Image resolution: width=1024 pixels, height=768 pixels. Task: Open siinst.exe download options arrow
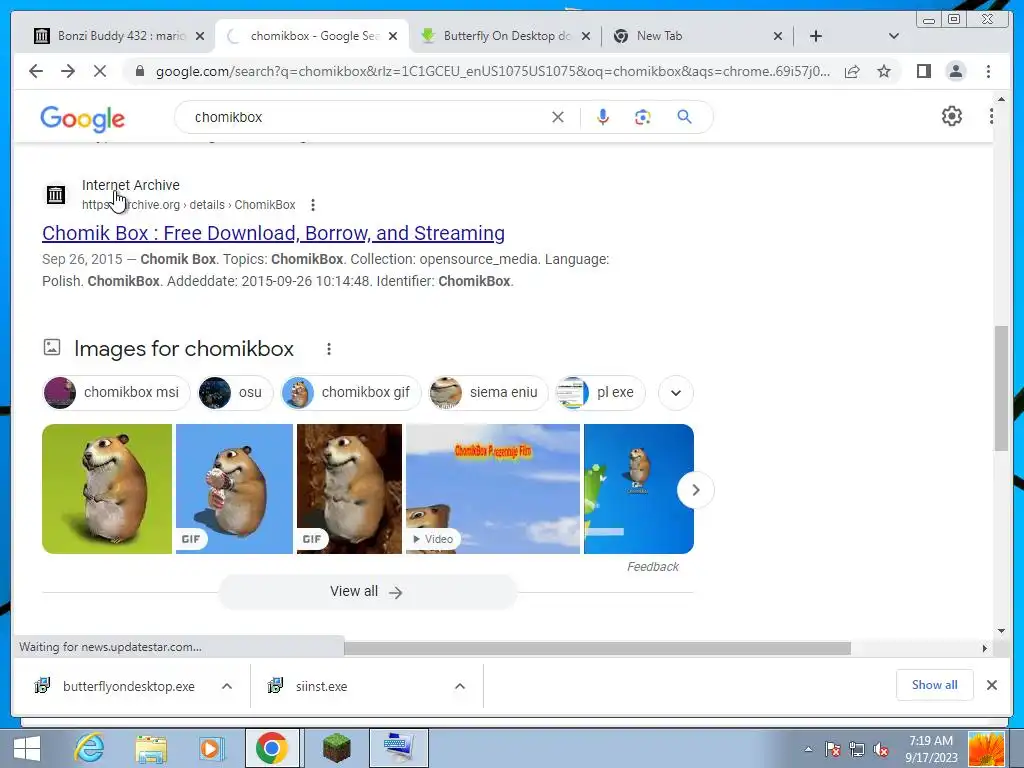click(460, 686)
